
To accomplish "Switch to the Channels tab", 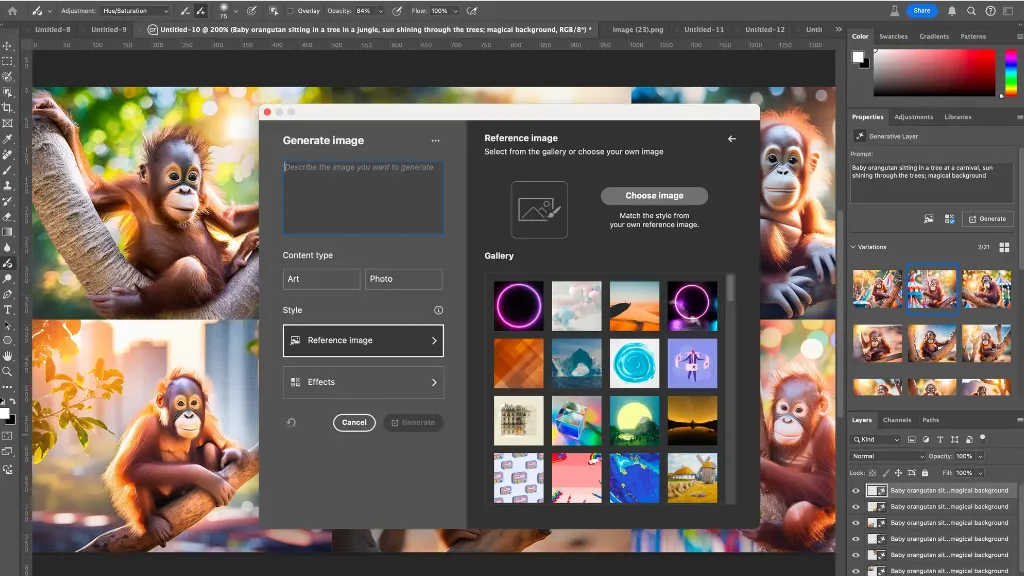I will (x=897, y=420).
